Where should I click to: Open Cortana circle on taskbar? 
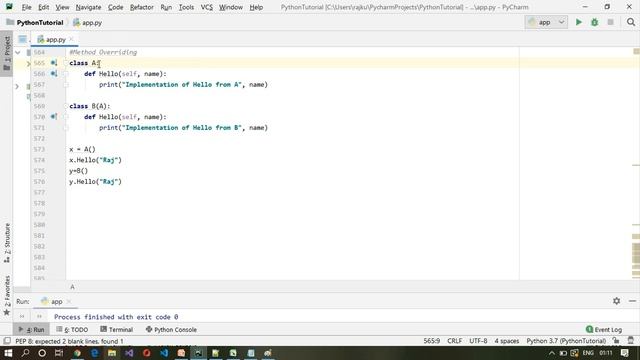(42, 353)
